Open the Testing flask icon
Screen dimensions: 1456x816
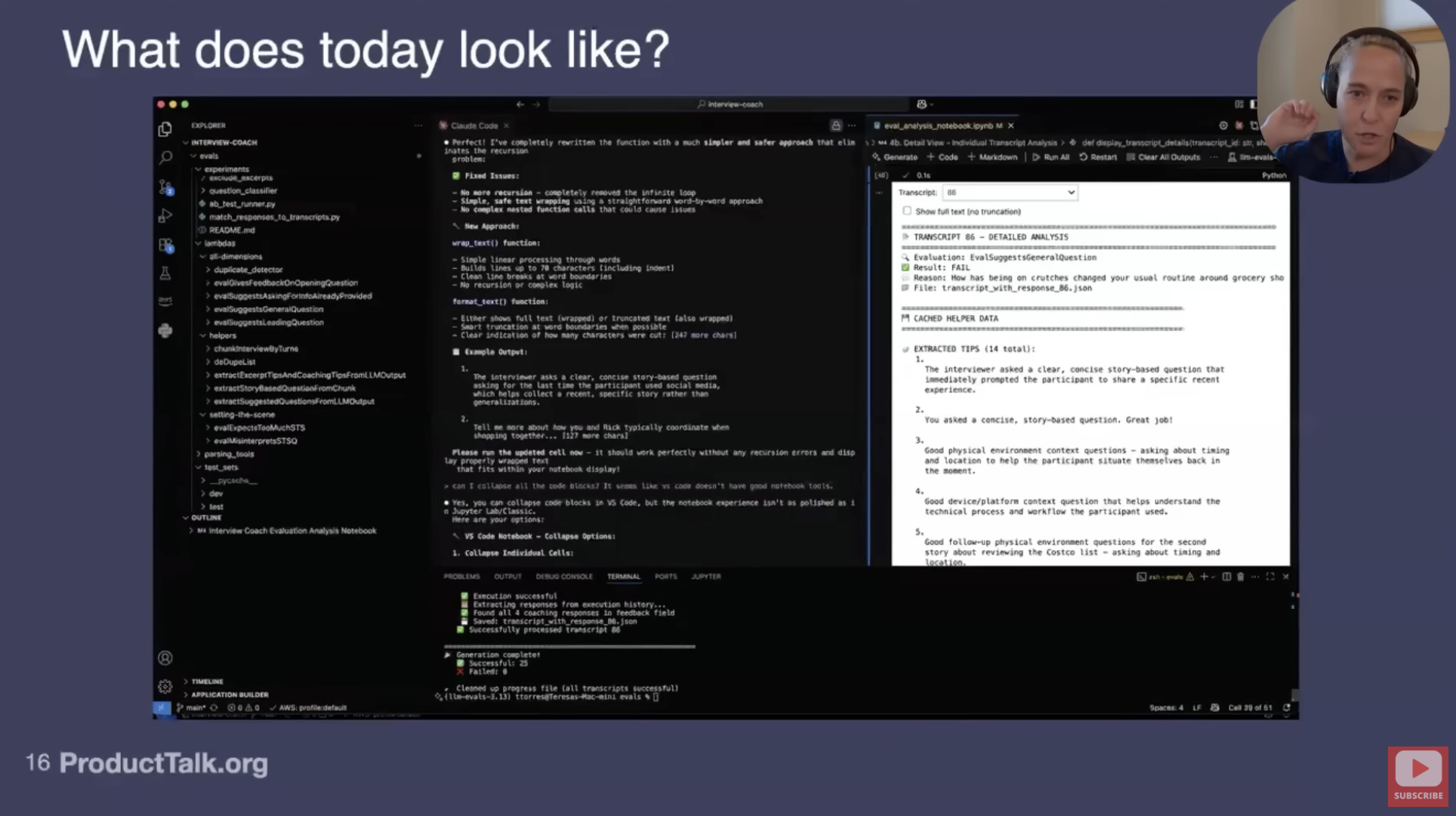click(165, 274)
